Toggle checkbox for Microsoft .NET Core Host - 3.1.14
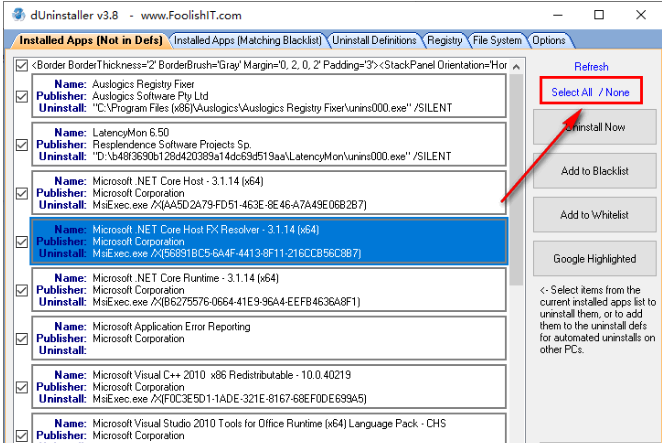Viewport: 662px width, 443px height. point(22,194)
